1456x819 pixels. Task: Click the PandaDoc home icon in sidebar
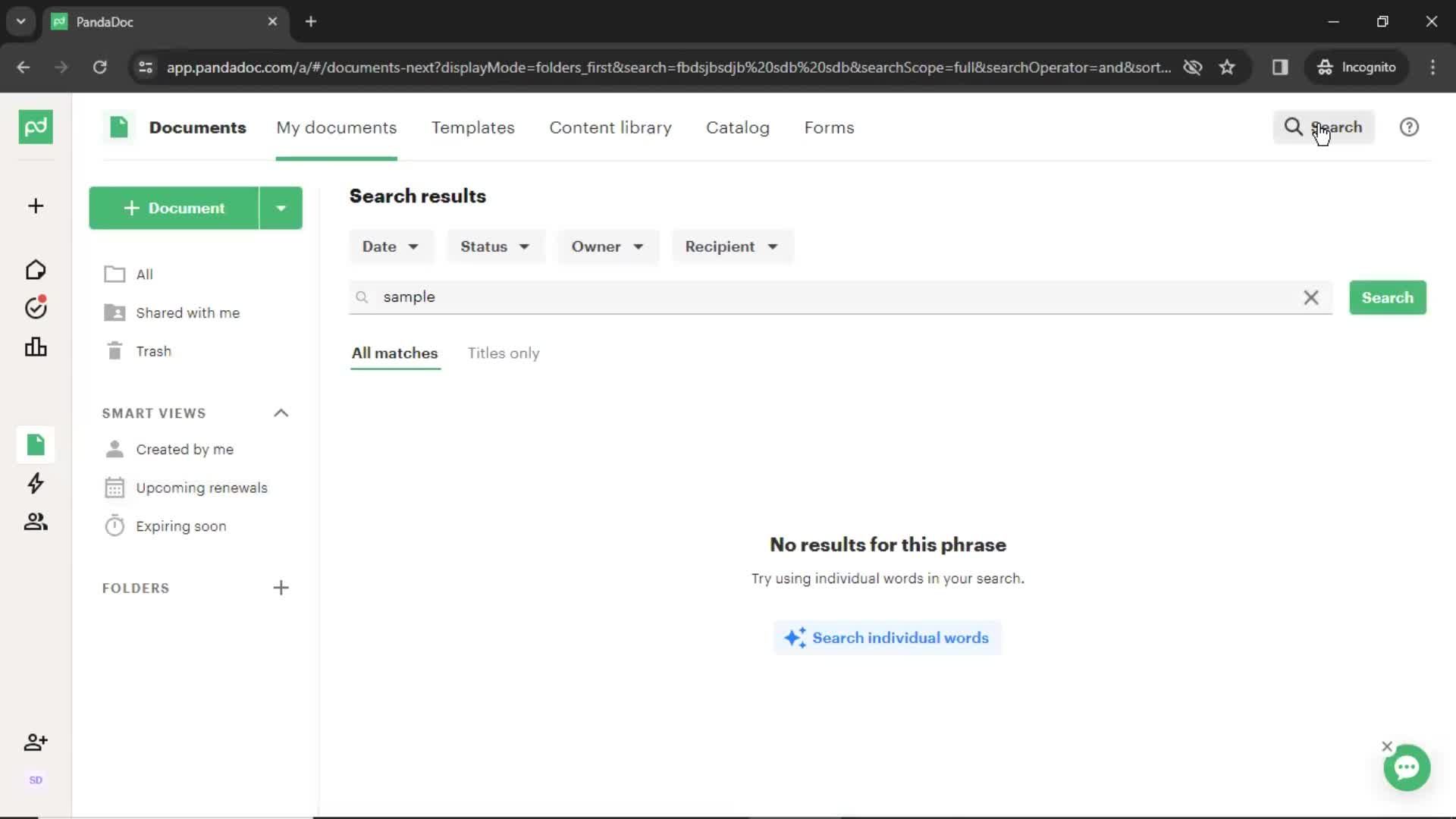tap(36, 270)
